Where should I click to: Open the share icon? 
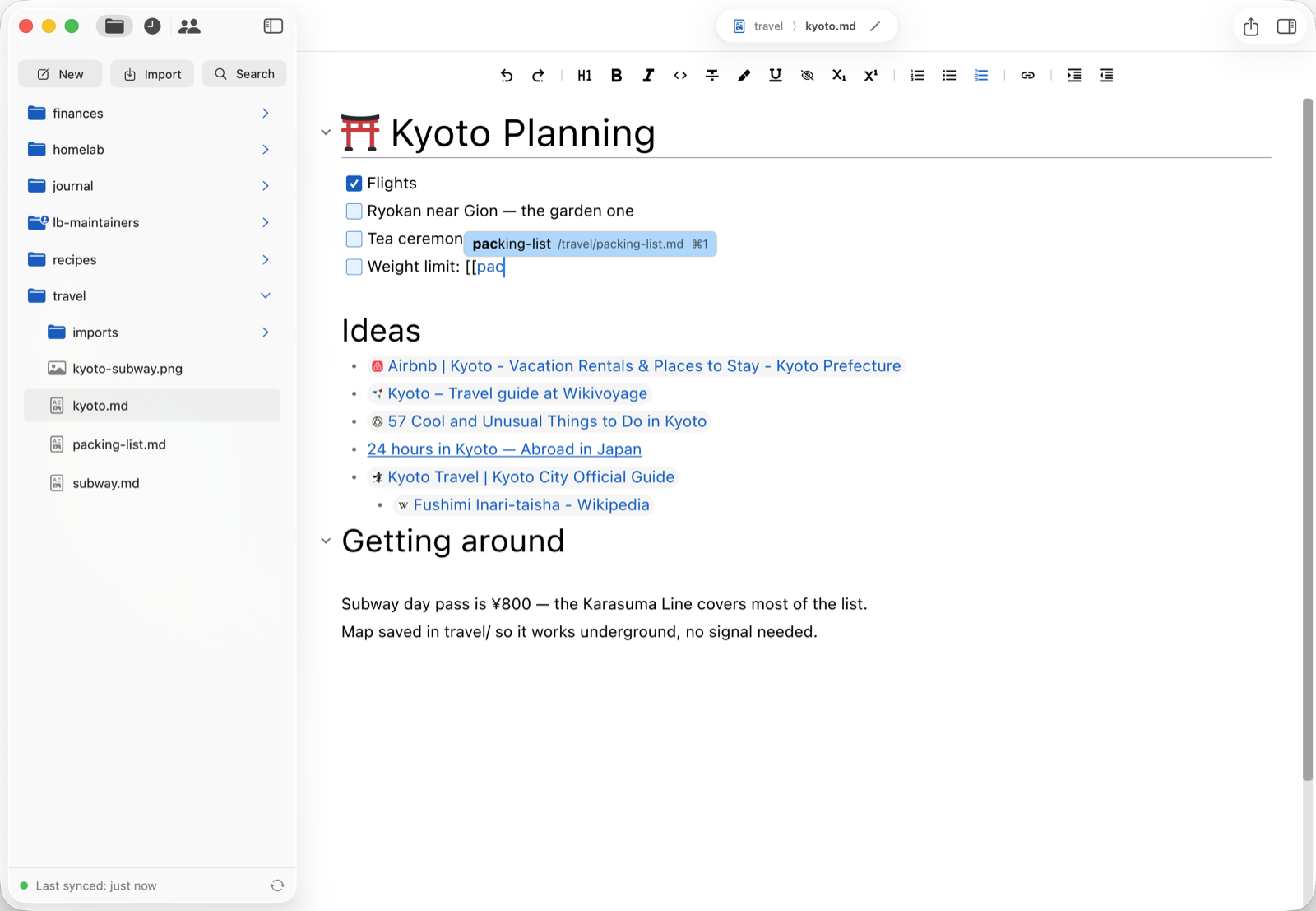[1251, 26]
